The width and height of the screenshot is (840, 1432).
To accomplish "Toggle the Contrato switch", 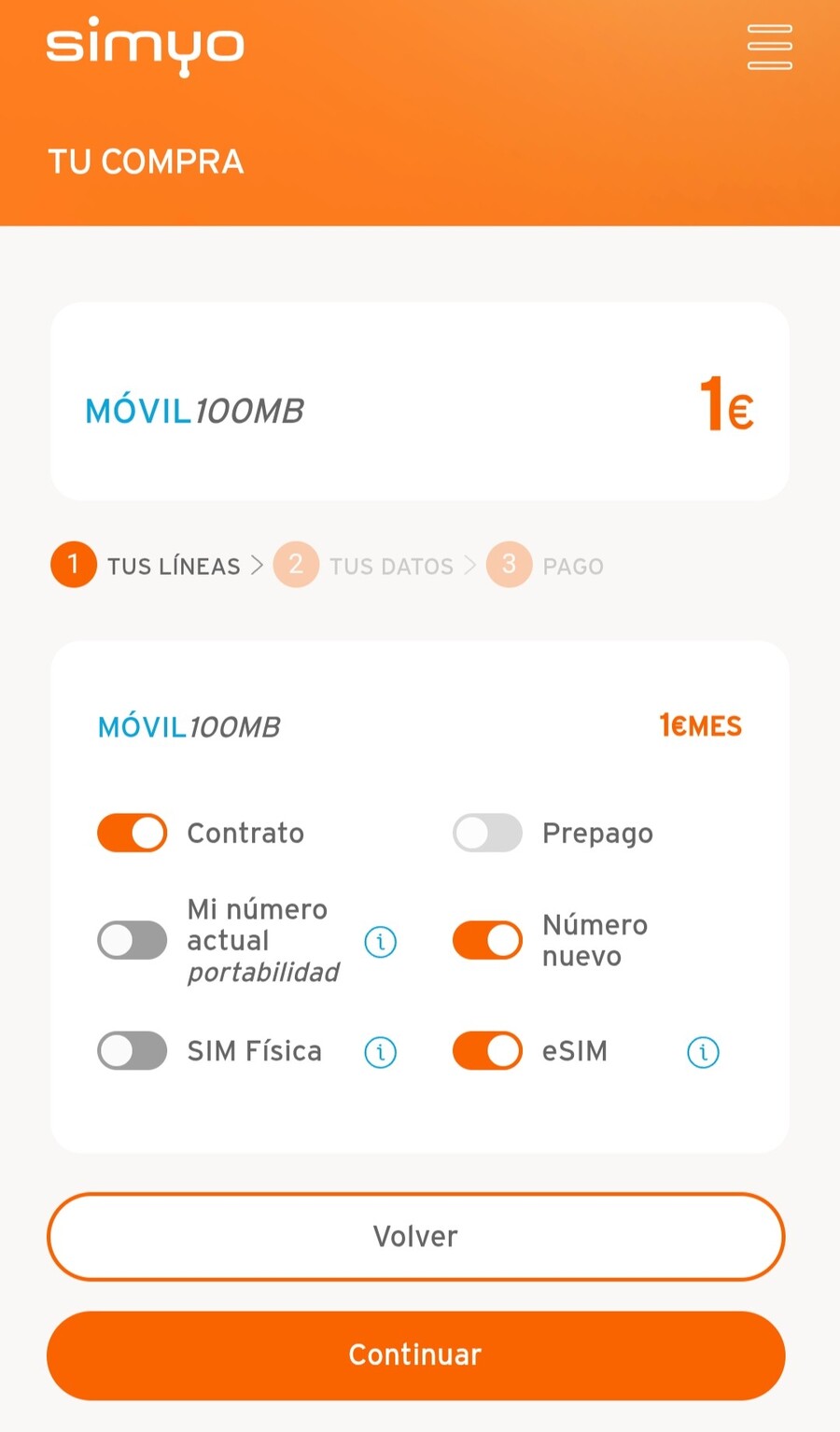I will pyautogui.click(x=133, y=833).
